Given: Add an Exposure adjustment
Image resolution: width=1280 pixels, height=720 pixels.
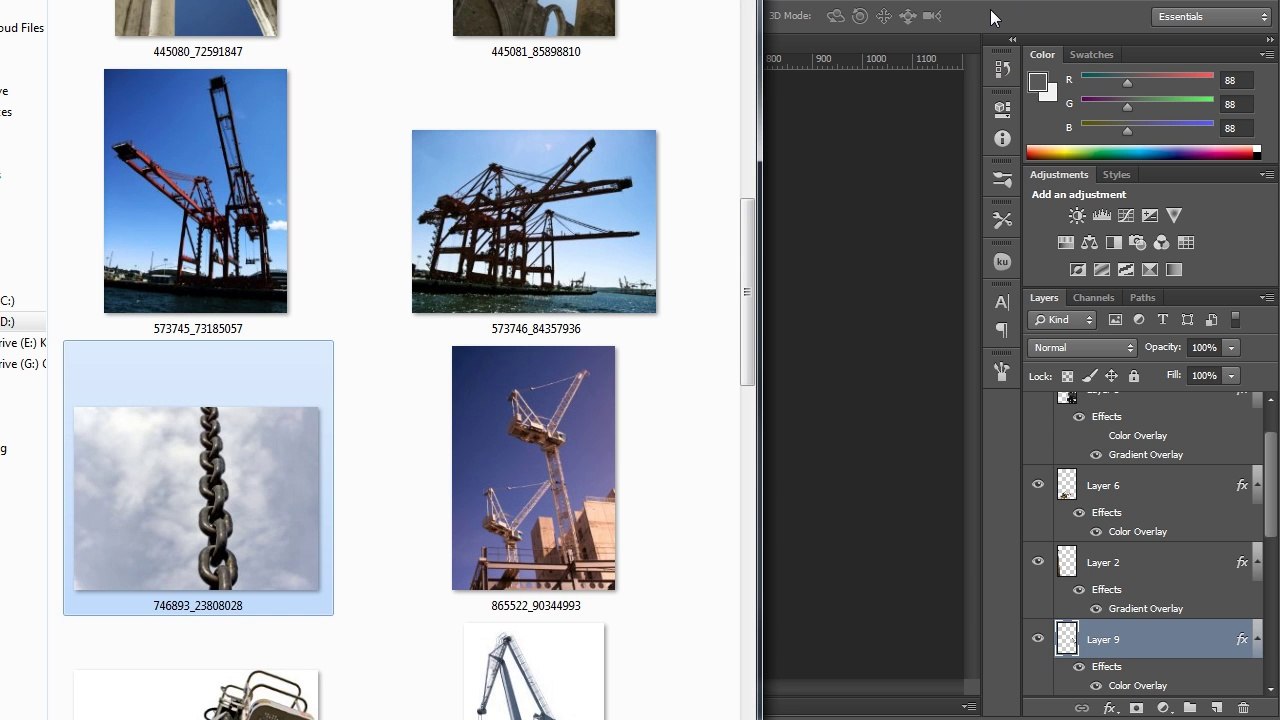Looking at the screenshot, I should click(1150, 216).
